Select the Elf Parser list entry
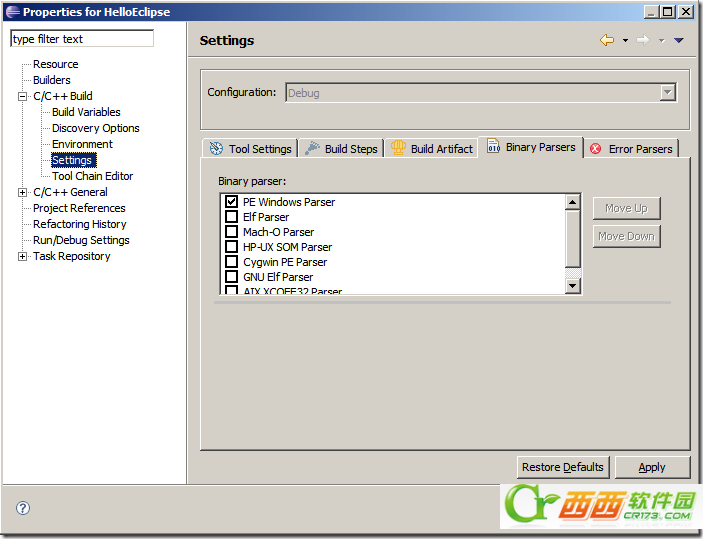The width and height of the screenshot is (703, 539). 266,217
